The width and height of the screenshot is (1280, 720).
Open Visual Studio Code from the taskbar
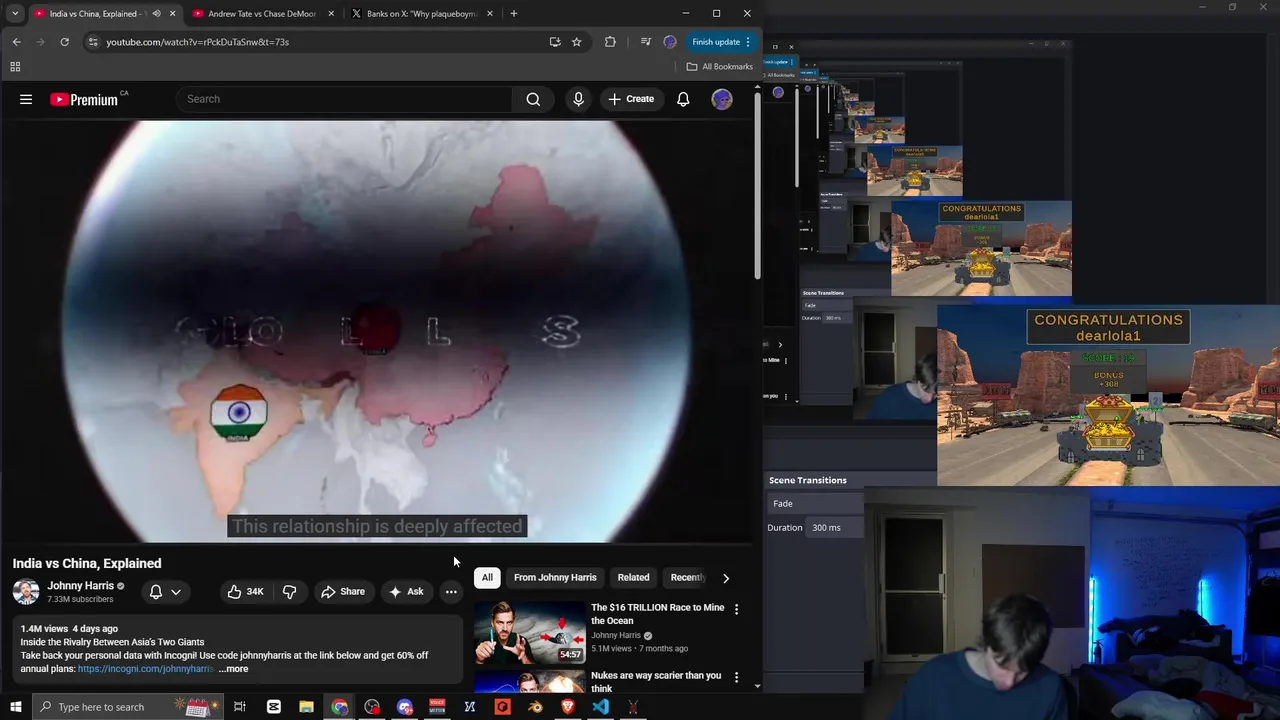600,707
